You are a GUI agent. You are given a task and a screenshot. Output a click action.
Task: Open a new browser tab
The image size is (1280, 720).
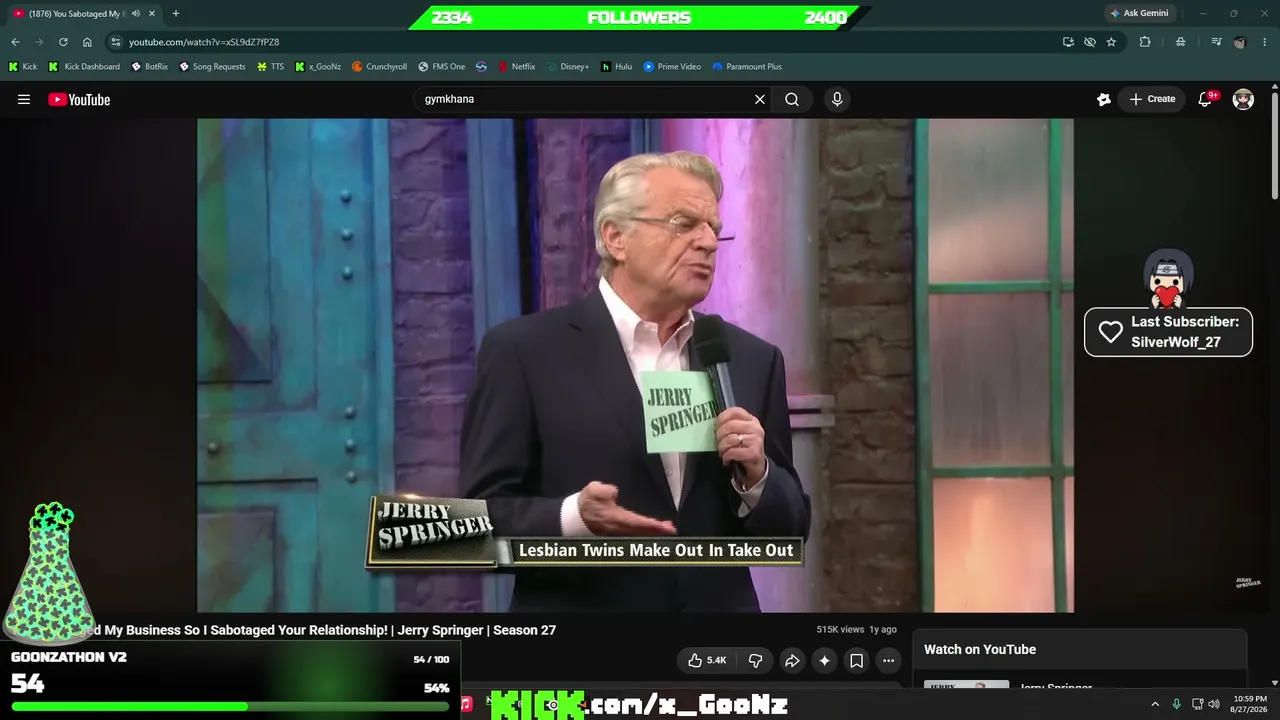(176, 13)
